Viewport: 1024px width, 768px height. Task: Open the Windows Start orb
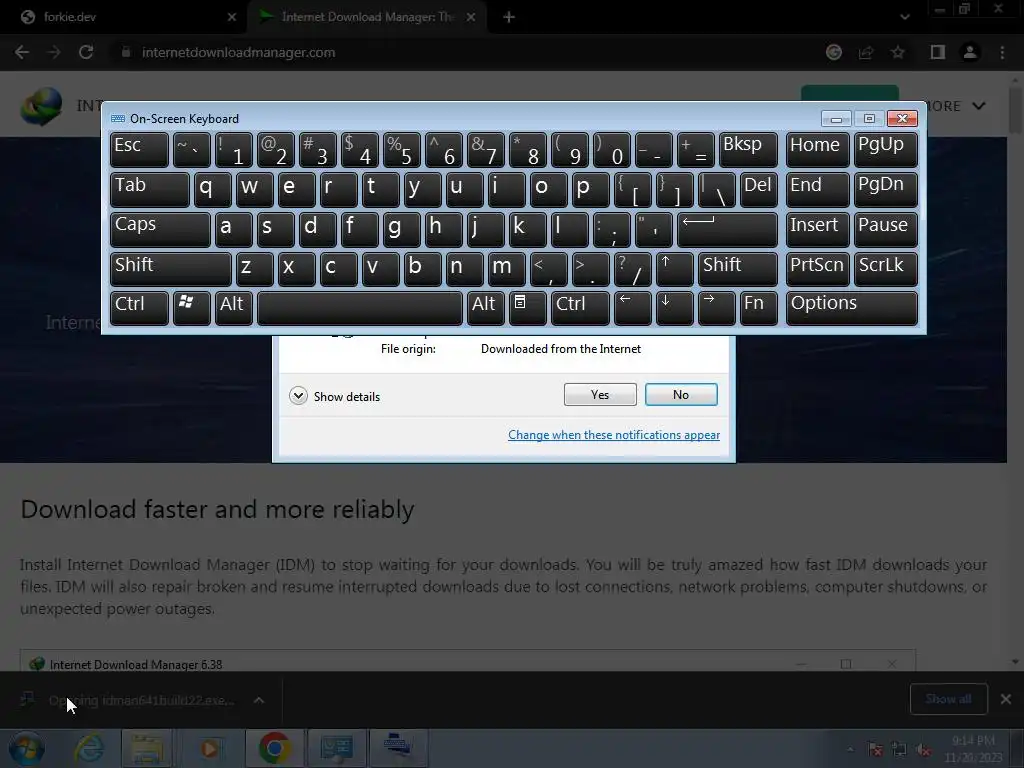click(26, 748)
